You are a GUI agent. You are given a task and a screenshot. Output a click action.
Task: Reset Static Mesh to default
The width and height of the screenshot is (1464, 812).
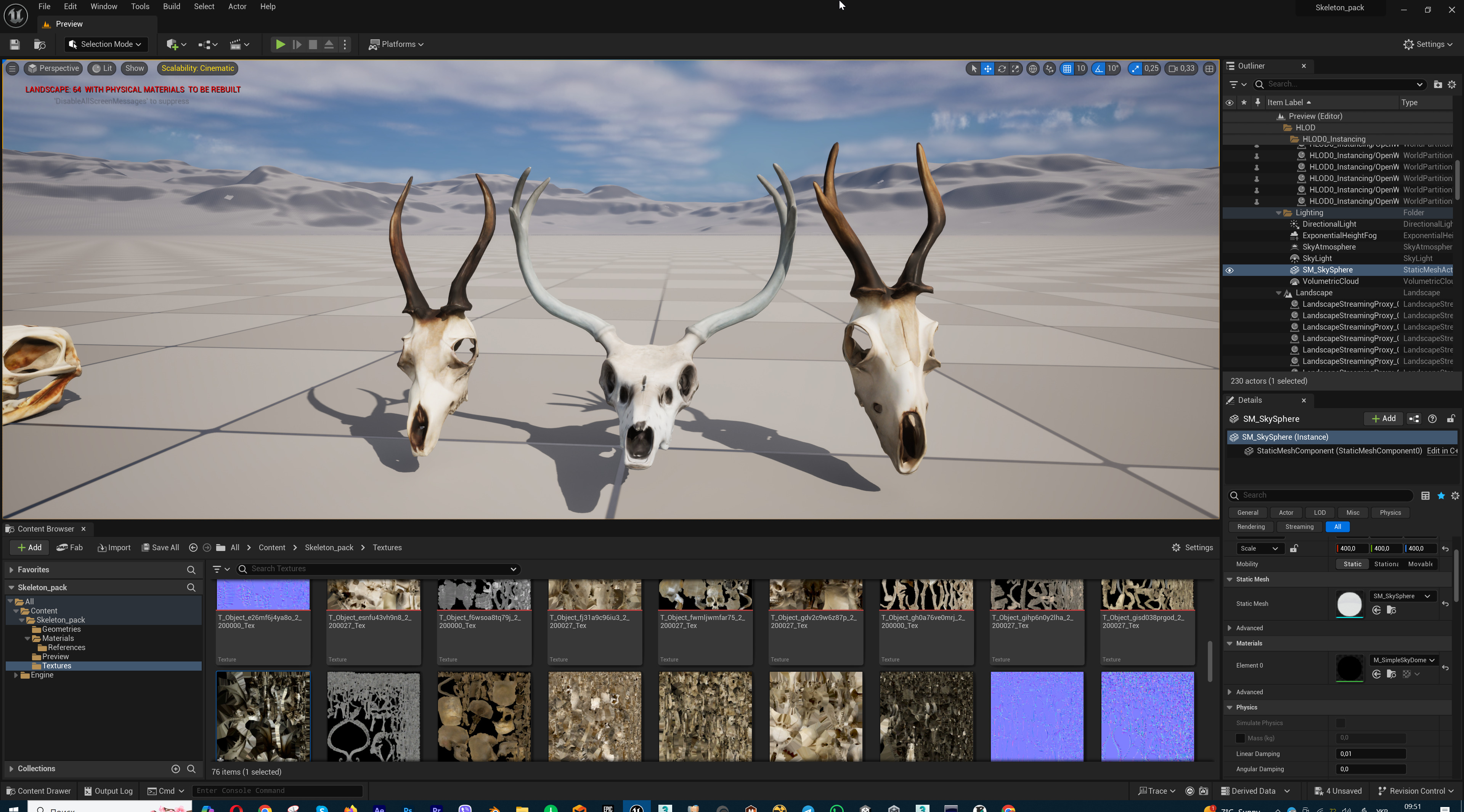[1445, 604]
